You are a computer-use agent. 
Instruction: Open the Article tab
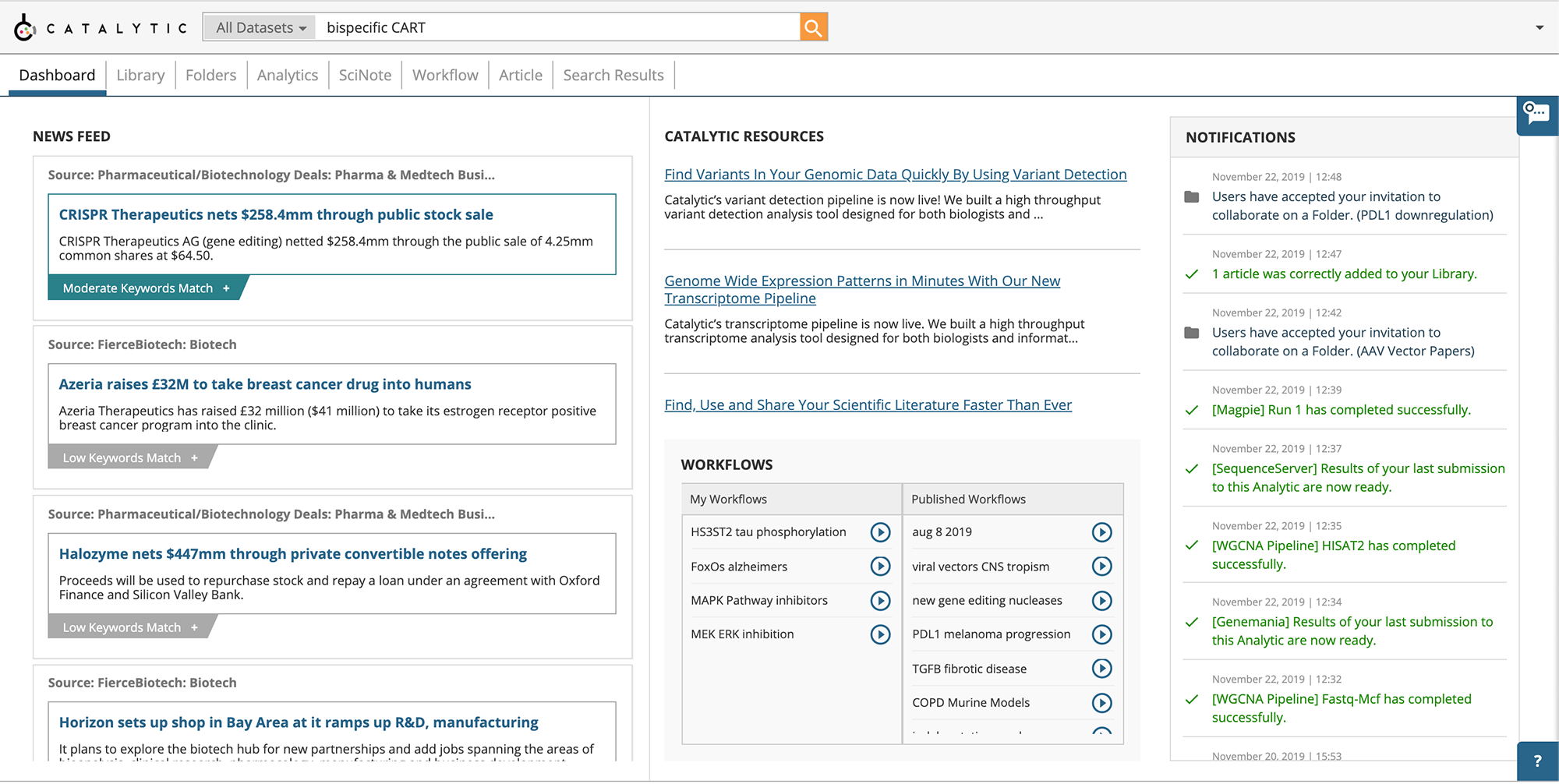point(521,76)
